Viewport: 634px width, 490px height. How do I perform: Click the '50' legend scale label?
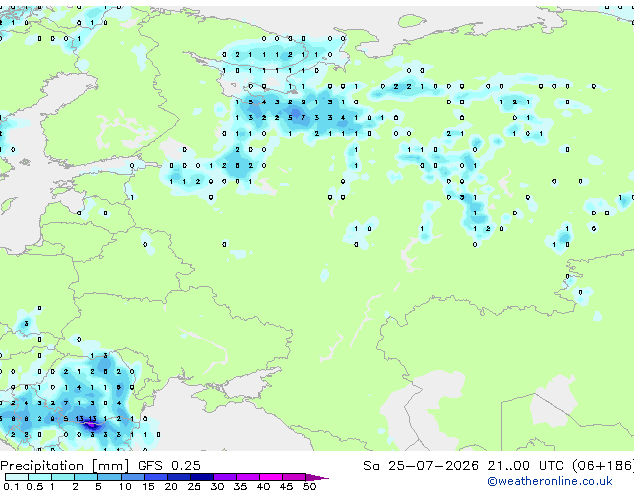click(309, 486)
